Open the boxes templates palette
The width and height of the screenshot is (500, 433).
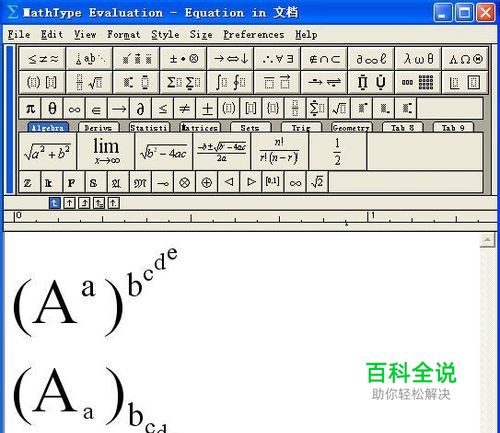tap(465, 82)
